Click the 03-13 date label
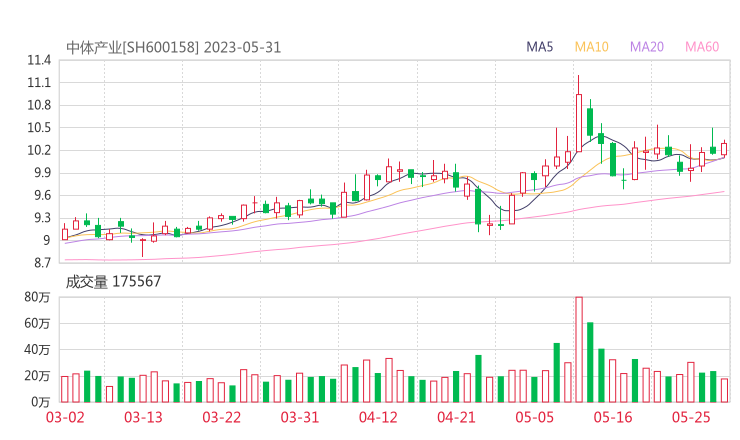The image size is (740, 440). tap(143, 417)
